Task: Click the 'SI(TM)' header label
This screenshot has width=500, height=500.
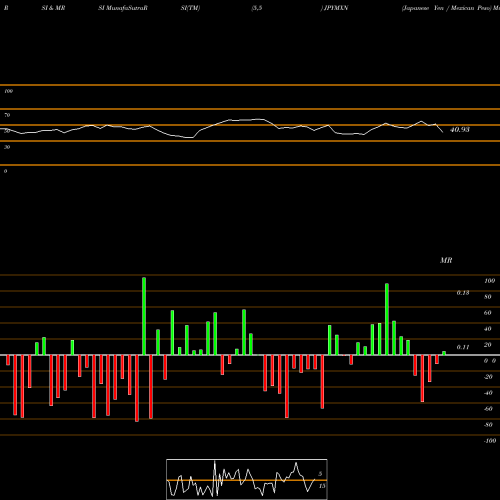Action: tap(190, 8)
